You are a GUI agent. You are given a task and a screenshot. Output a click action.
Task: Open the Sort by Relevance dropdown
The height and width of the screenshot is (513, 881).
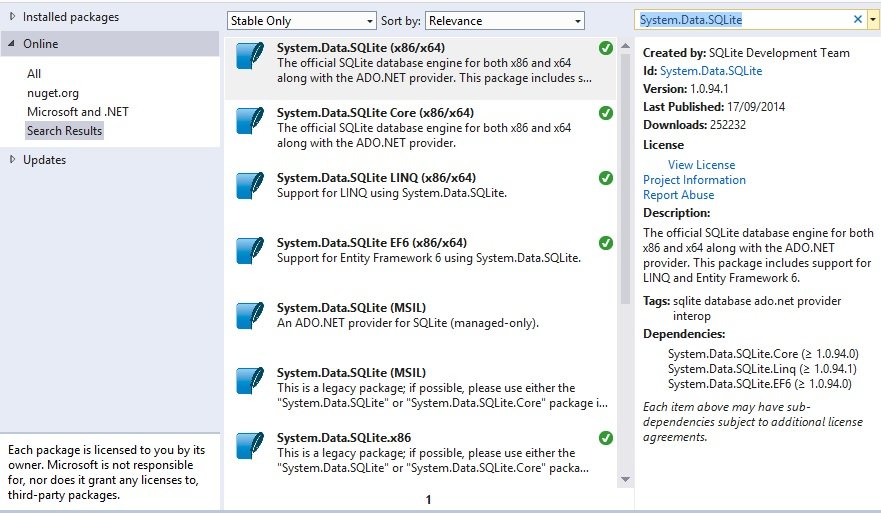pyautogui.click(x=505, y=21)
